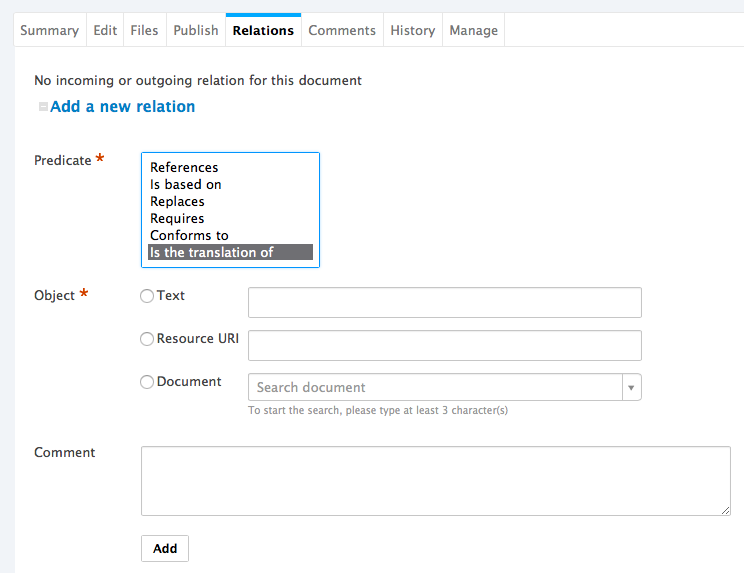
Task: Click inside the Comment text area
Action: pos(436,481)
